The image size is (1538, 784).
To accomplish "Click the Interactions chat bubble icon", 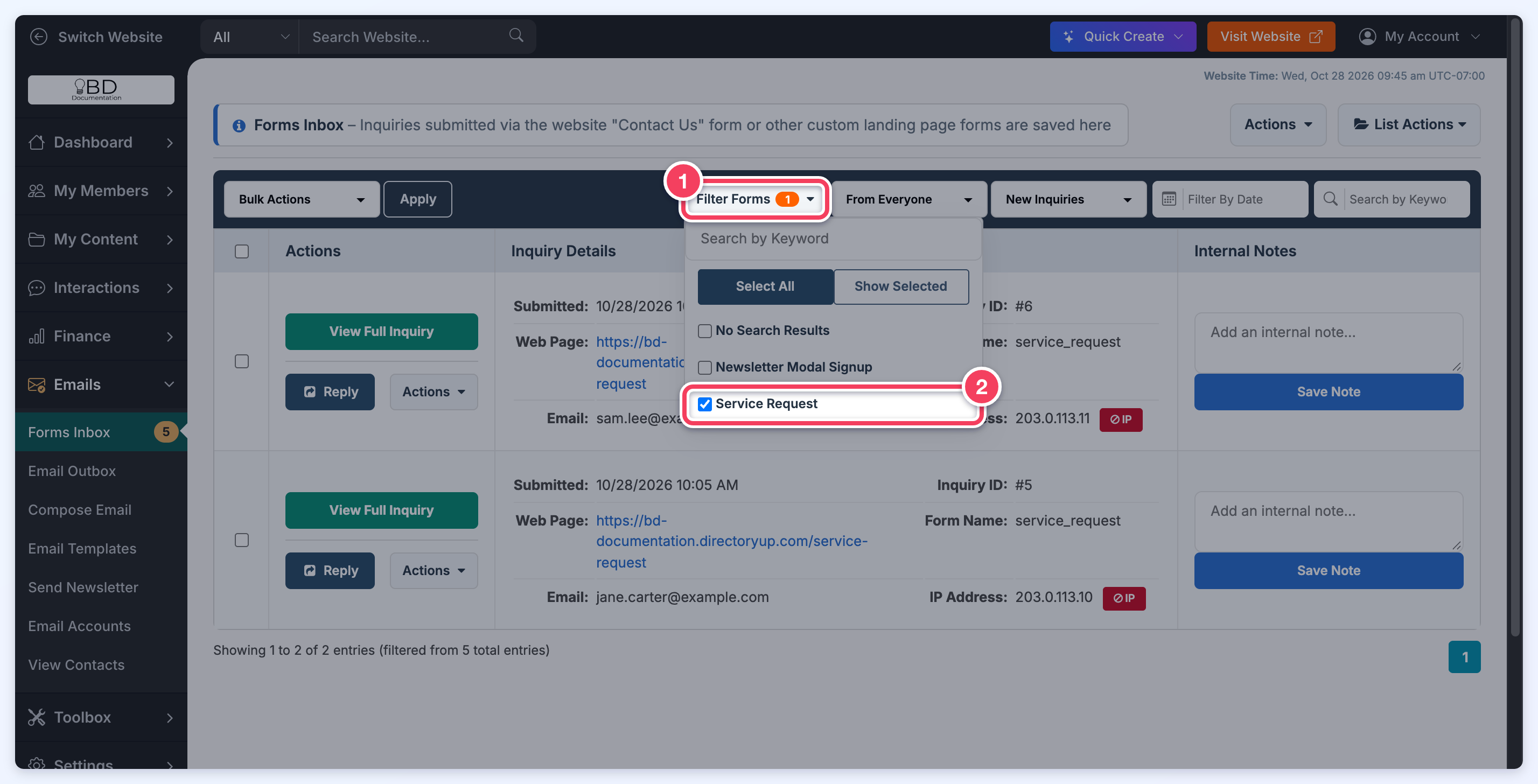I will click(x=37, y=288).
